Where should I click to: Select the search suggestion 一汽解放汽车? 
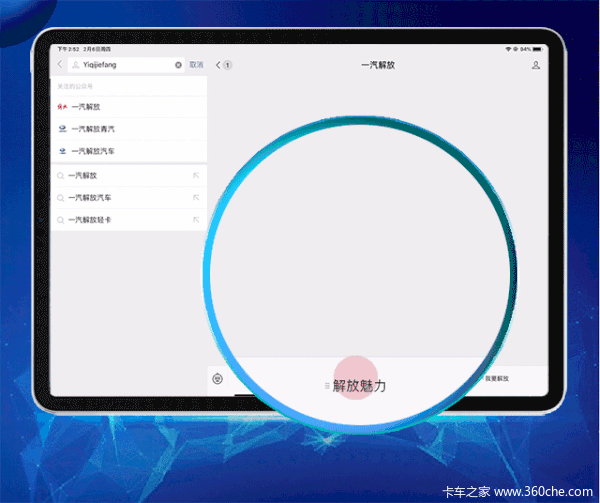[x=129, y=198]
